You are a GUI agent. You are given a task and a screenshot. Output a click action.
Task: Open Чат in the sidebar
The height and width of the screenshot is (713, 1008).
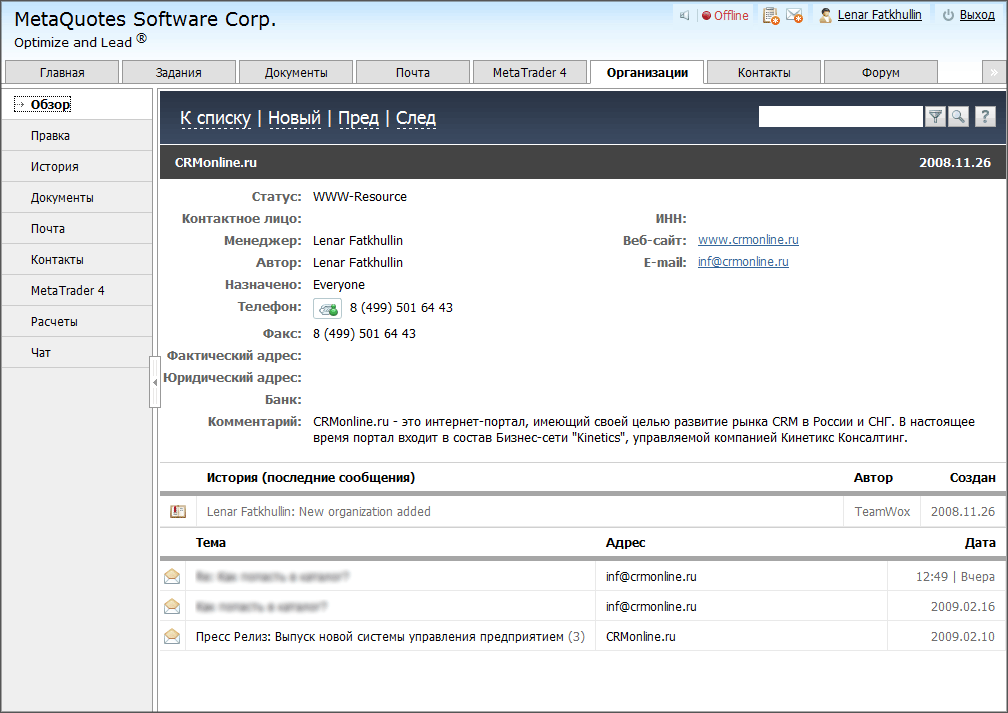[77, 352]
